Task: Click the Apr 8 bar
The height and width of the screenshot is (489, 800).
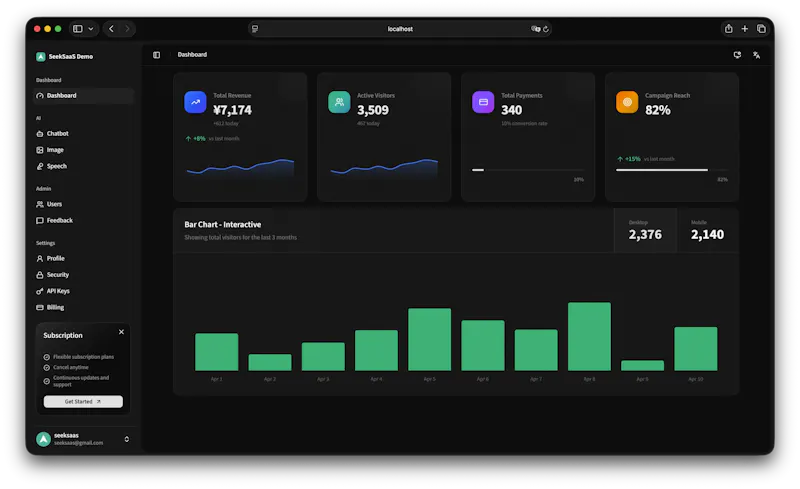Action: 589,336
